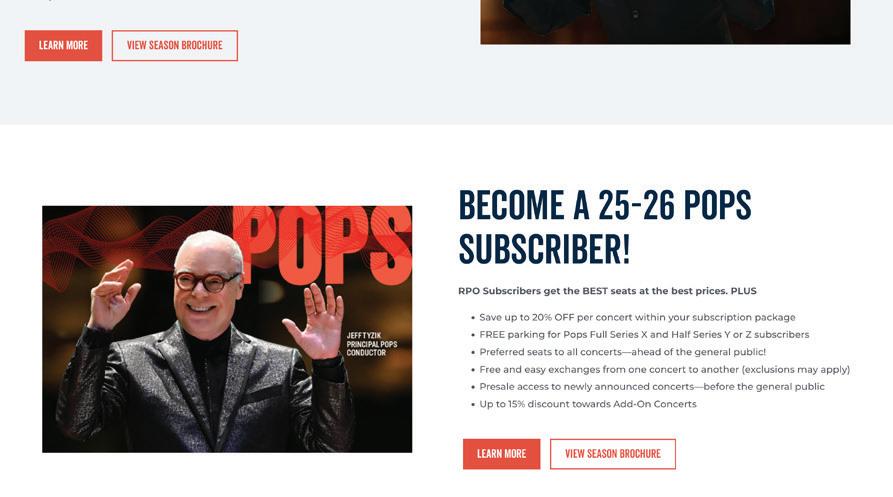Click the 'FREE parking for Pops Full Series' bullet

(x=644, y=335)
